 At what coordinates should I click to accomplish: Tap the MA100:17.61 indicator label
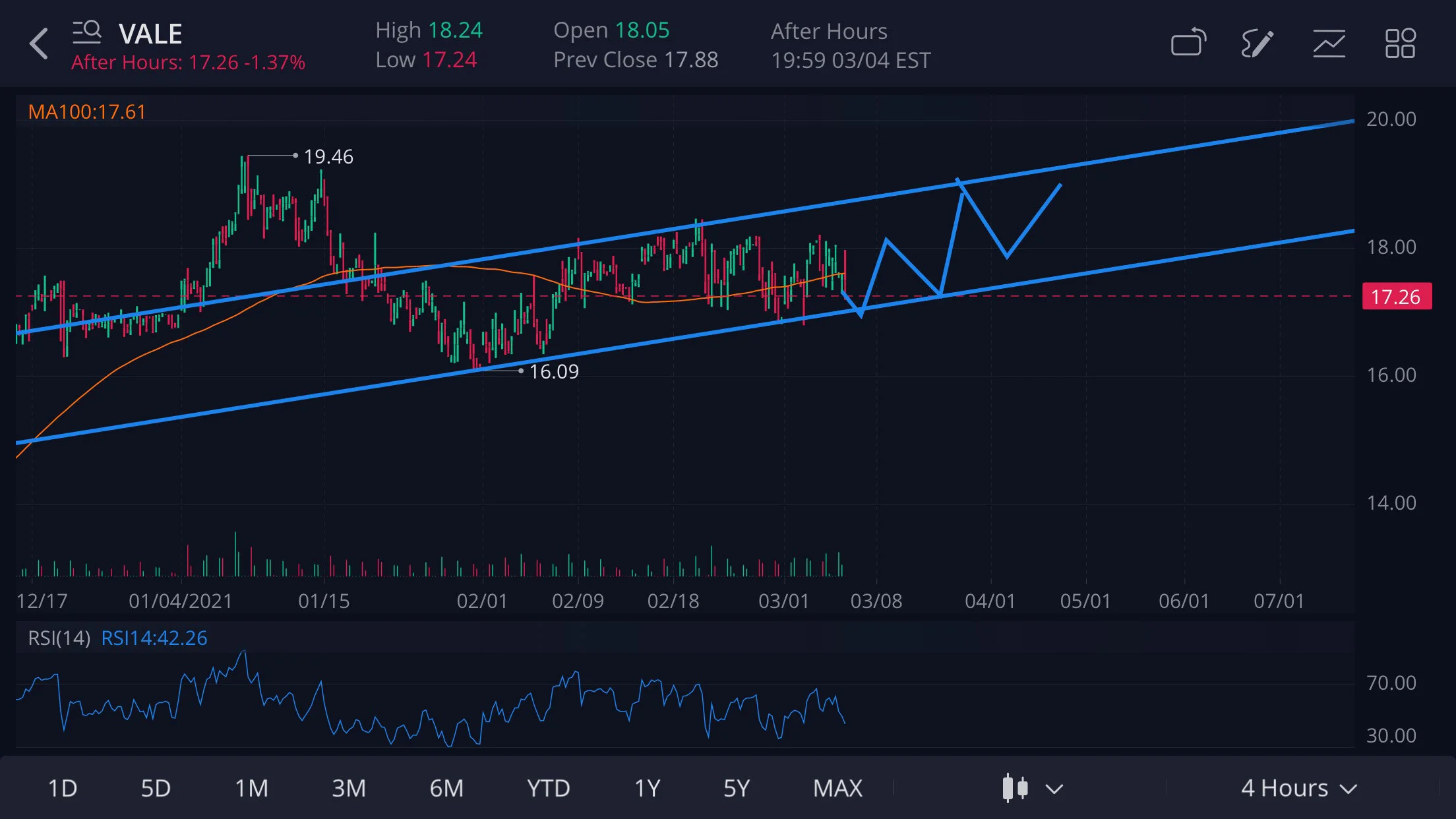tap(87, 111)
